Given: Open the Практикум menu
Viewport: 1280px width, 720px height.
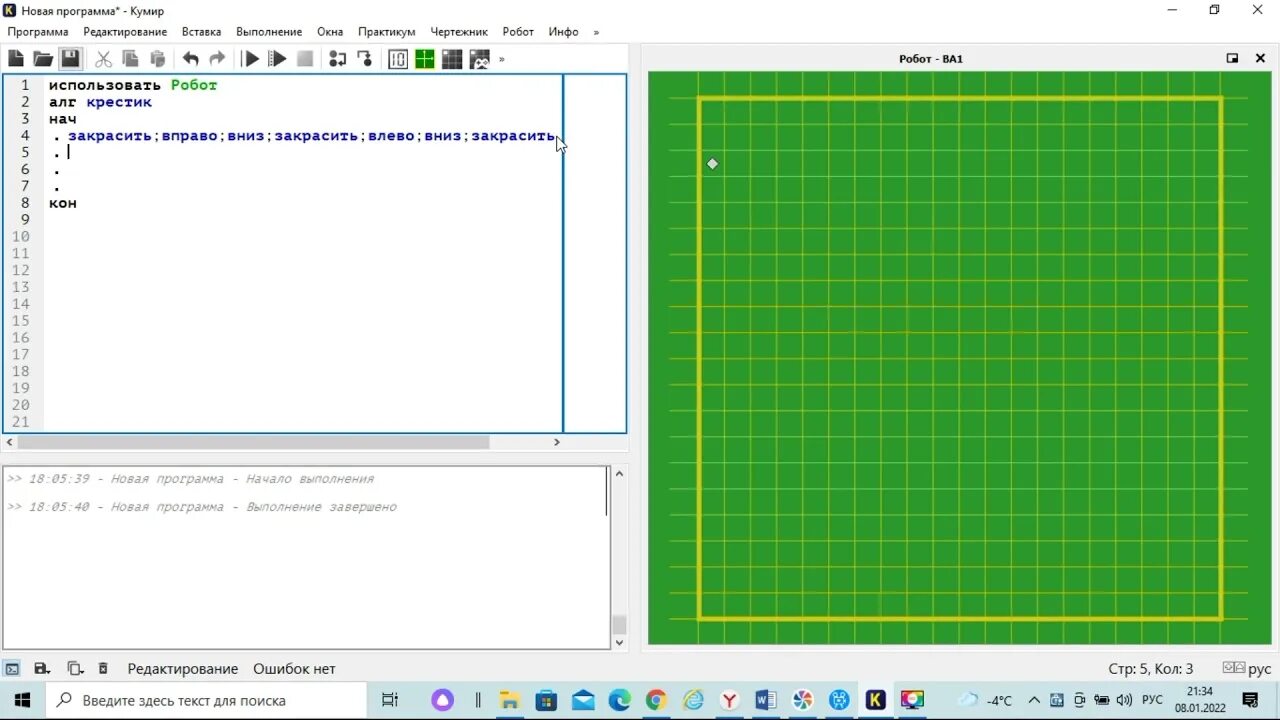Looking at the screenshot, I should (x=386, y=32).
